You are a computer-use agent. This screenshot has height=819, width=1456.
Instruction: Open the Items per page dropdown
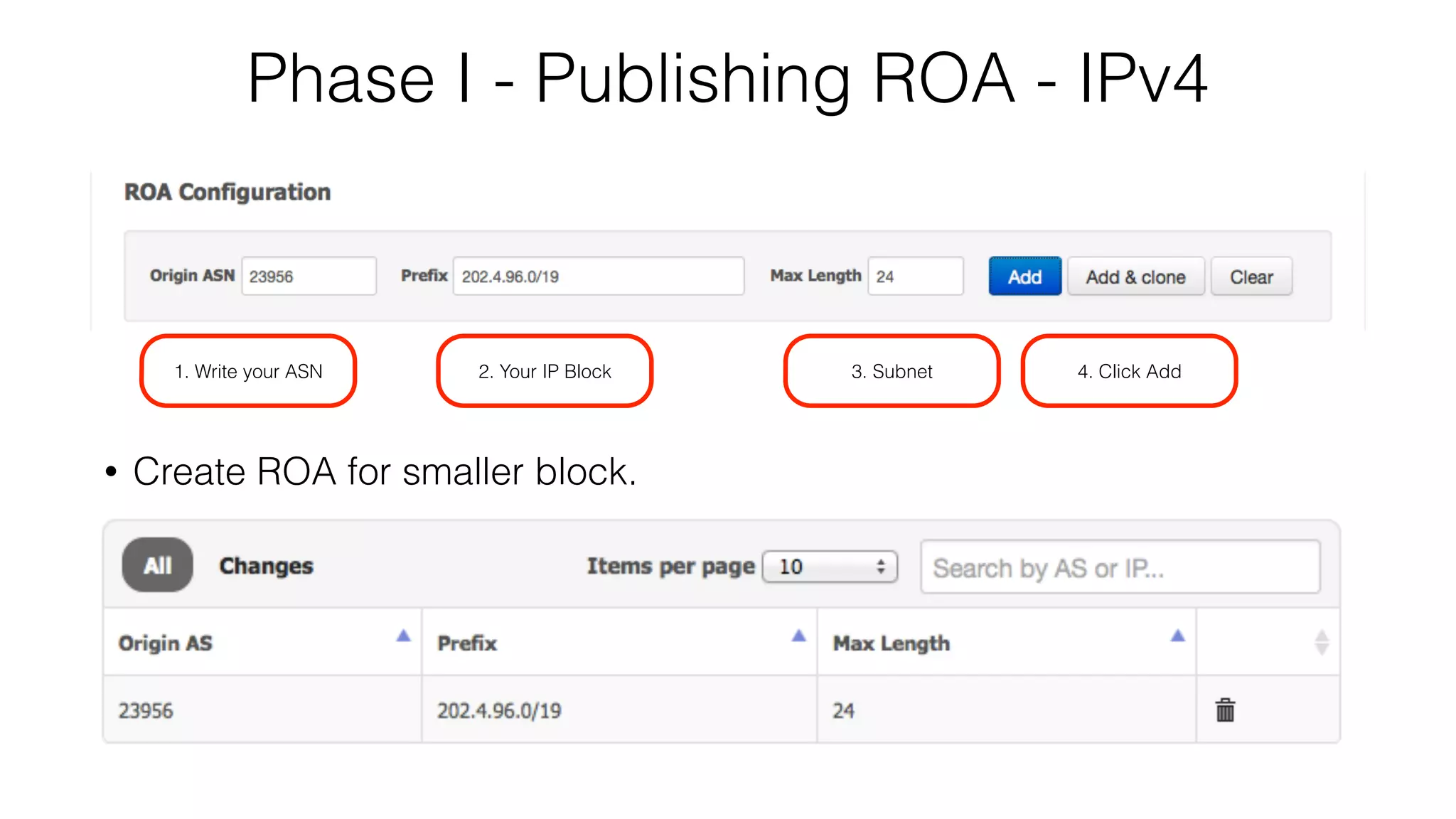(x=830, y=567)
